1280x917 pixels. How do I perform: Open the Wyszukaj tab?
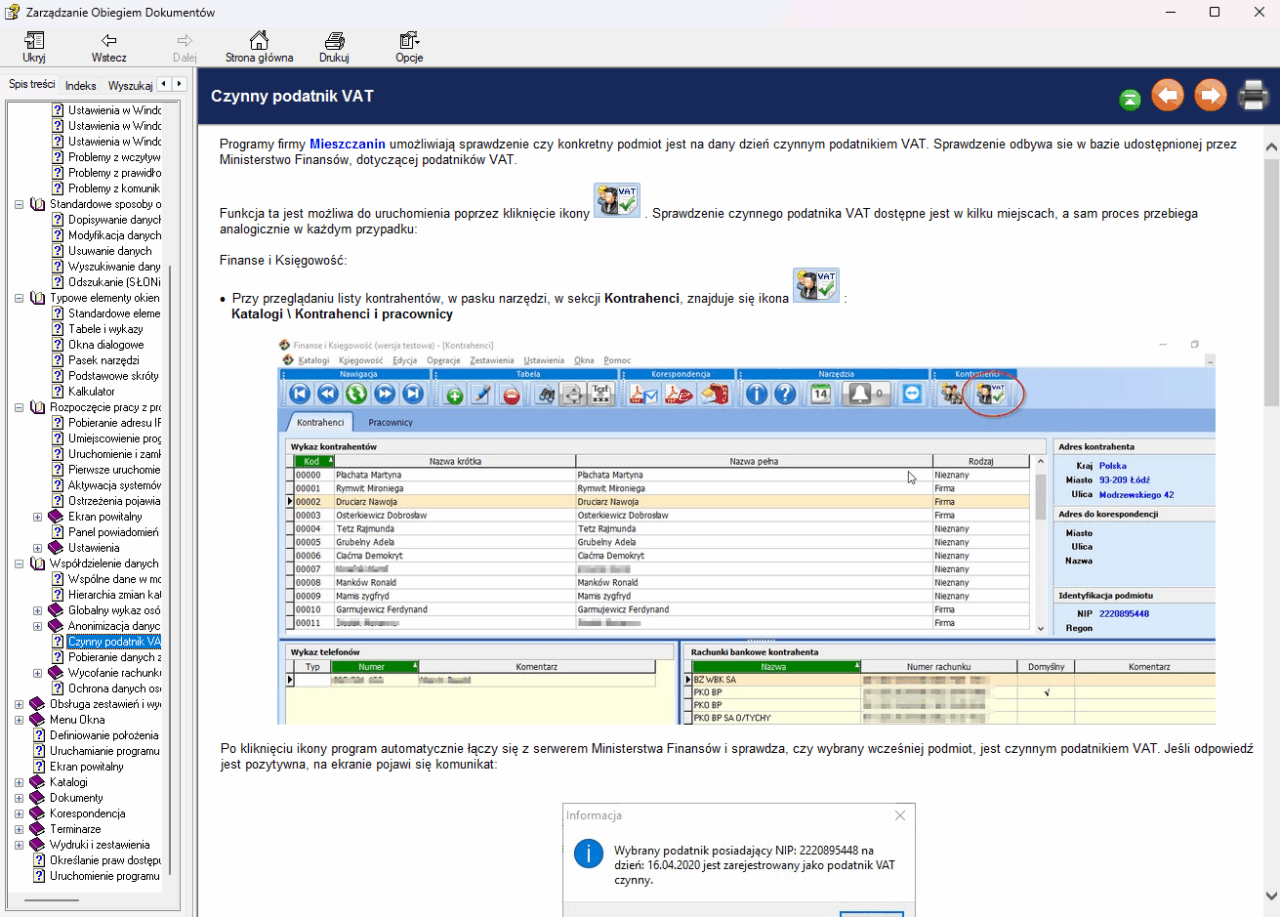pos(130,86)
